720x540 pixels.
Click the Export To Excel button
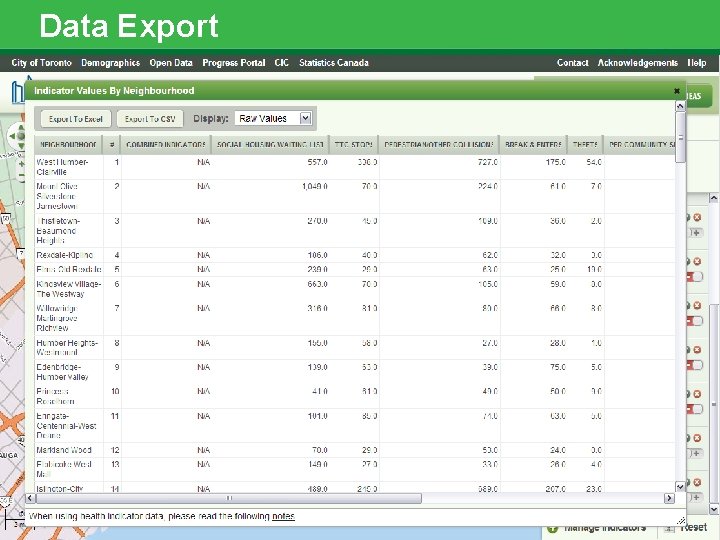(76, 119)
